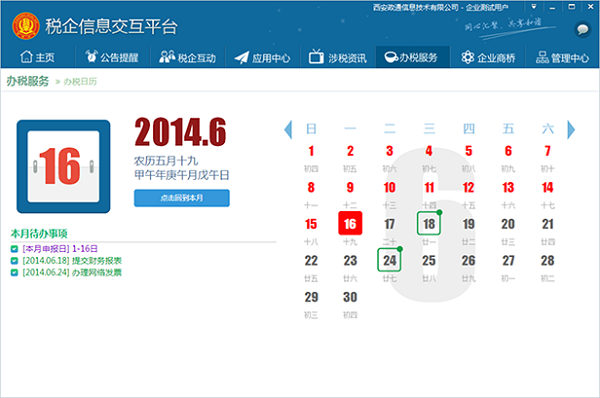Switch to 税企互动 tab
This screenshot has height=398, width=600.
pyautogui.click(x=188, y=57)
